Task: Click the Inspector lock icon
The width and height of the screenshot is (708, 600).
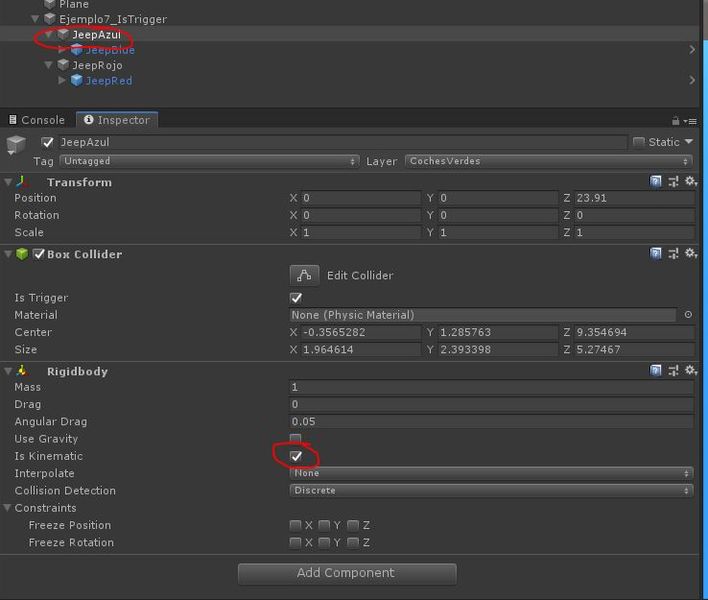Action: (675, 121)
